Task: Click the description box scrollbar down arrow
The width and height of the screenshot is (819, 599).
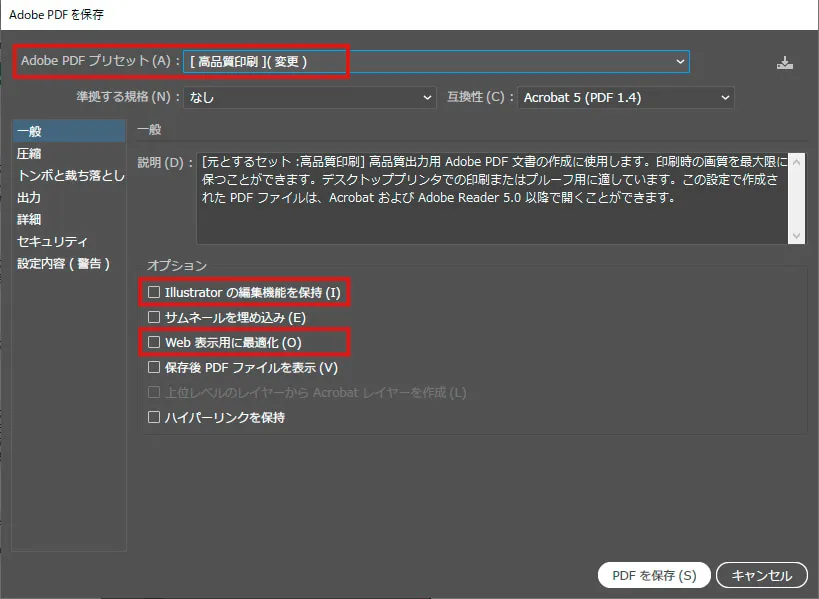Action: tap(797, 236)
